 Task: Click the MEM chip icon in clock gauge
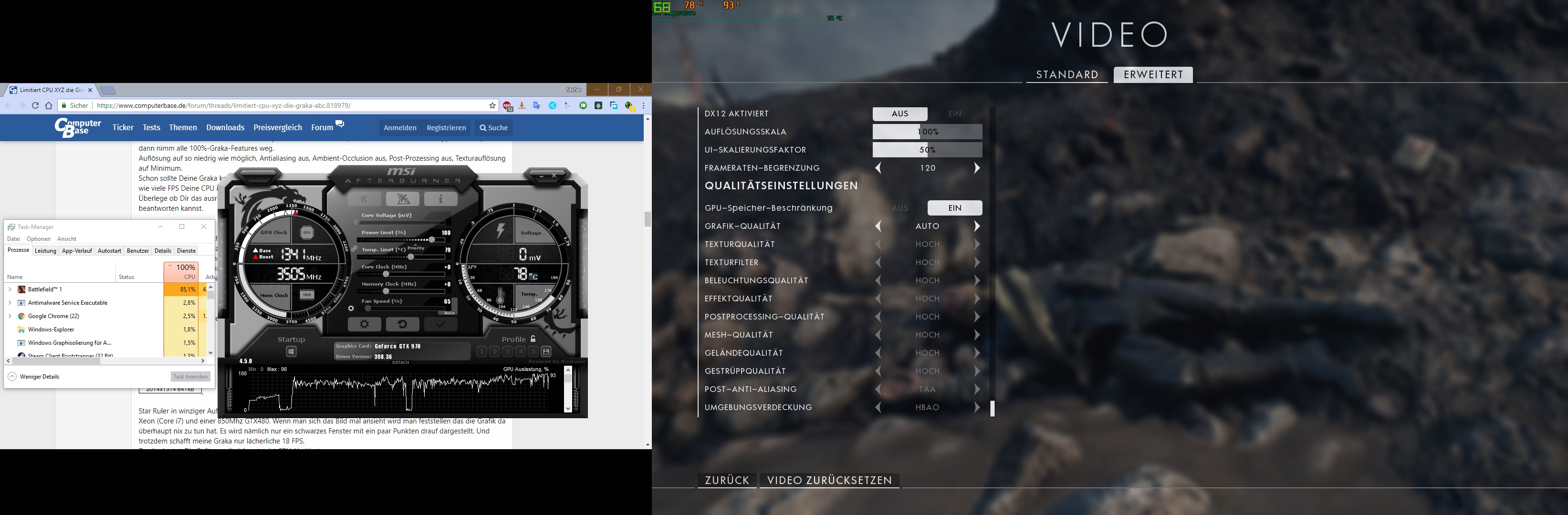point(307,295)
